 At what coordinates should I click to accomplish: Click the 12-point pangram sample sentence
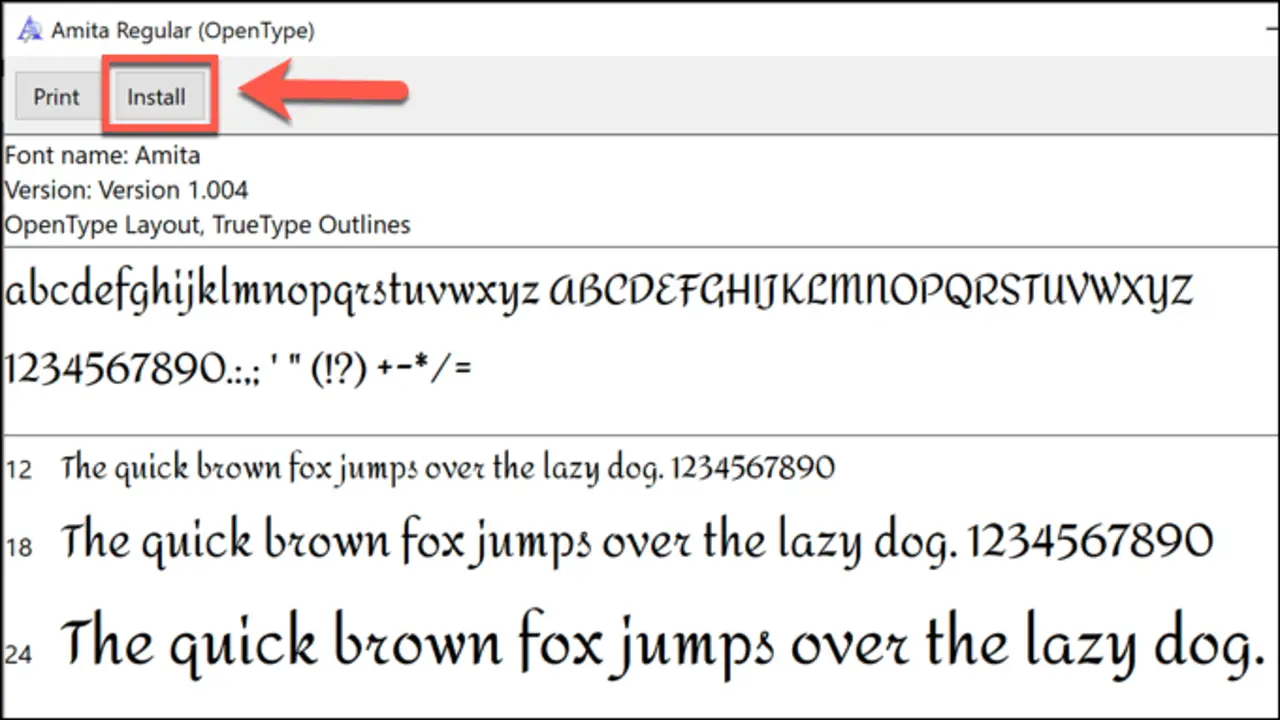[448, 467]
